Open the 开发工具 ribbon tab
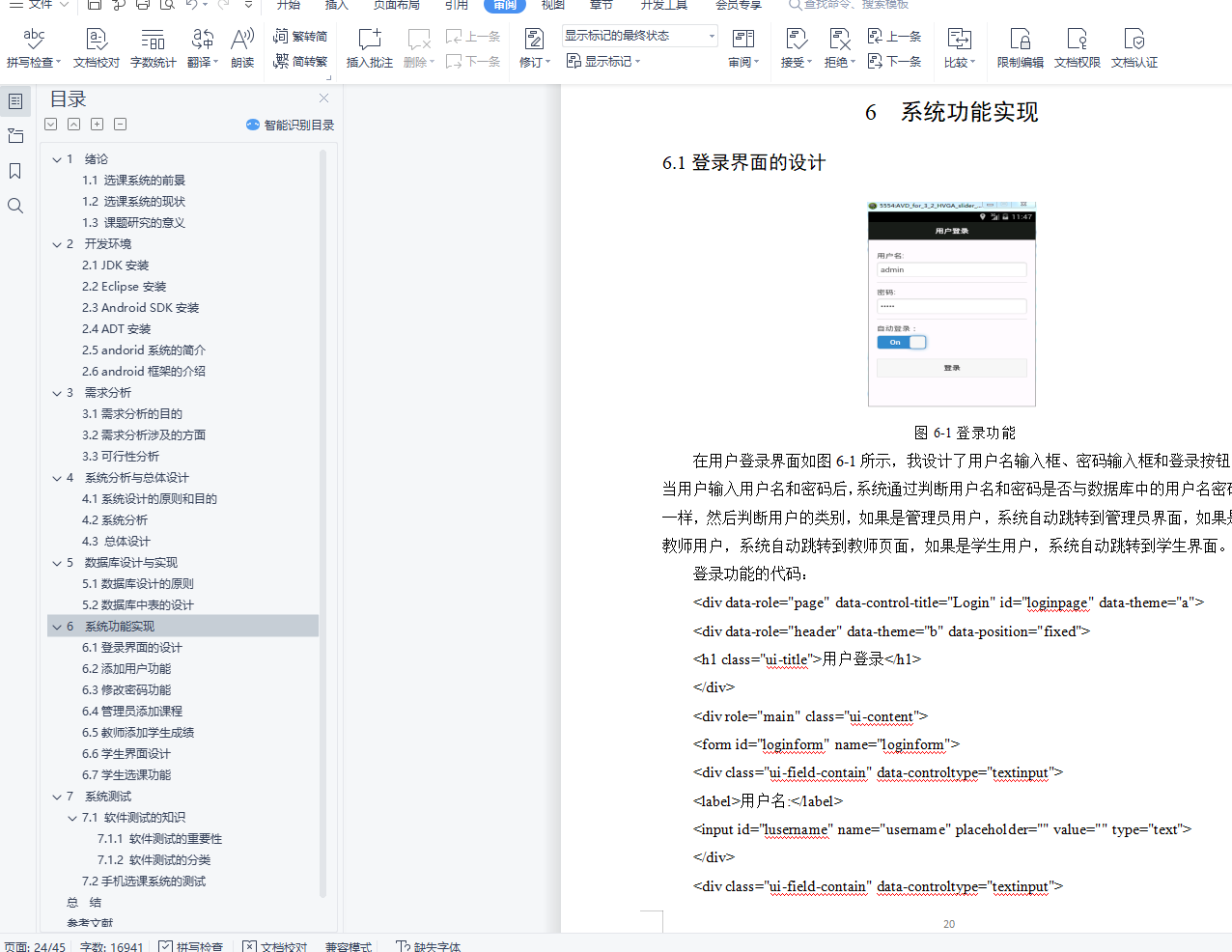 (x=664, y=5)
